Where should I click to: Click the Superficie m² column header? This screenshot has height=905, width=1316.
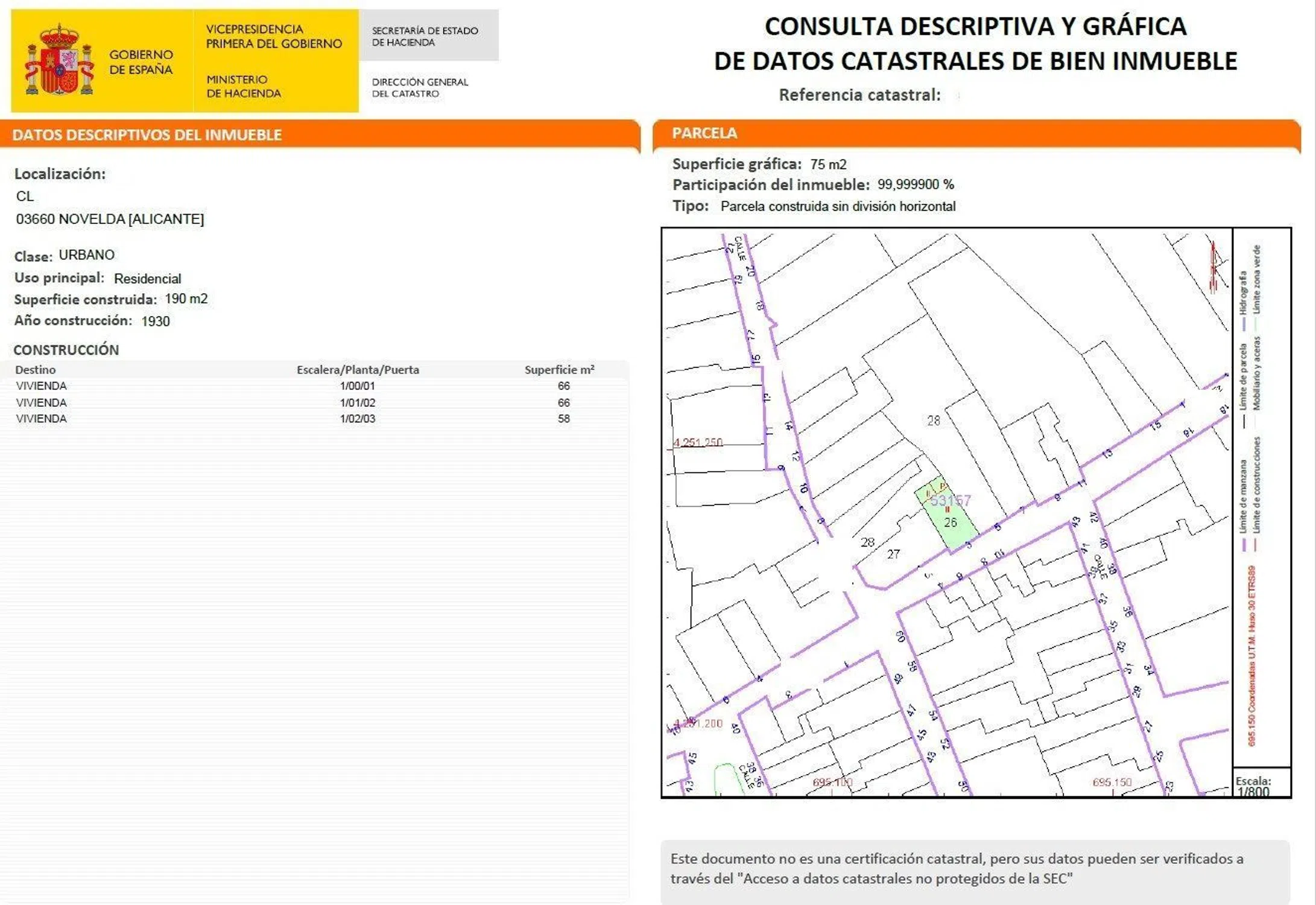tap(559, 370)
